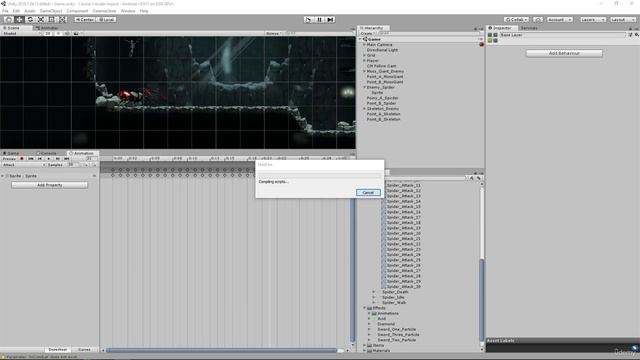Expand the Player object in Hierarchy
The width and height of the screenshot is (640, 360).
tap(364, 60)
